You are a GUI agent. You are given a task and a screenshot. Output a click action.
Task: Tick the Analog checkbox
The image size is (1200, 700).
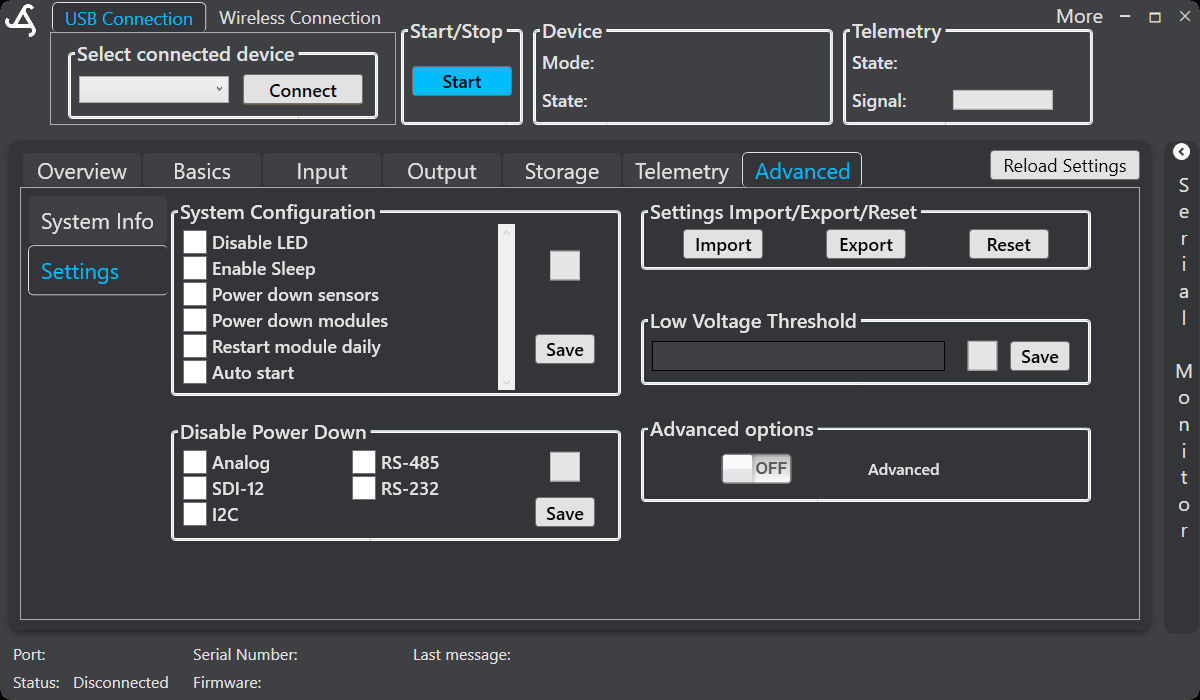[x=195, y=463]
